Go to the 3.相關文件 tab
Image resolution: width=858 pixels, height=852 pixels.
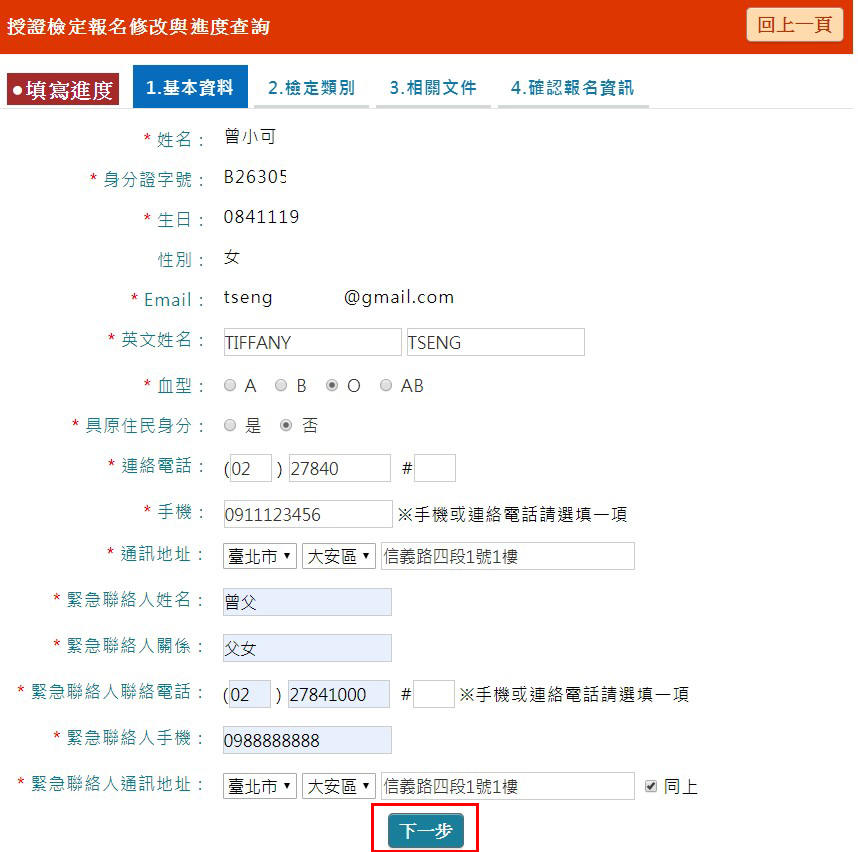[433, 88]
